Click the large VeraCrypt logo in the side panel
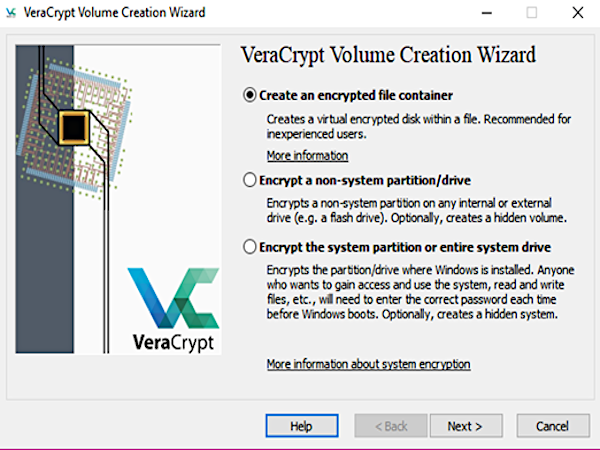600x450 pixels. click(173, 310)
